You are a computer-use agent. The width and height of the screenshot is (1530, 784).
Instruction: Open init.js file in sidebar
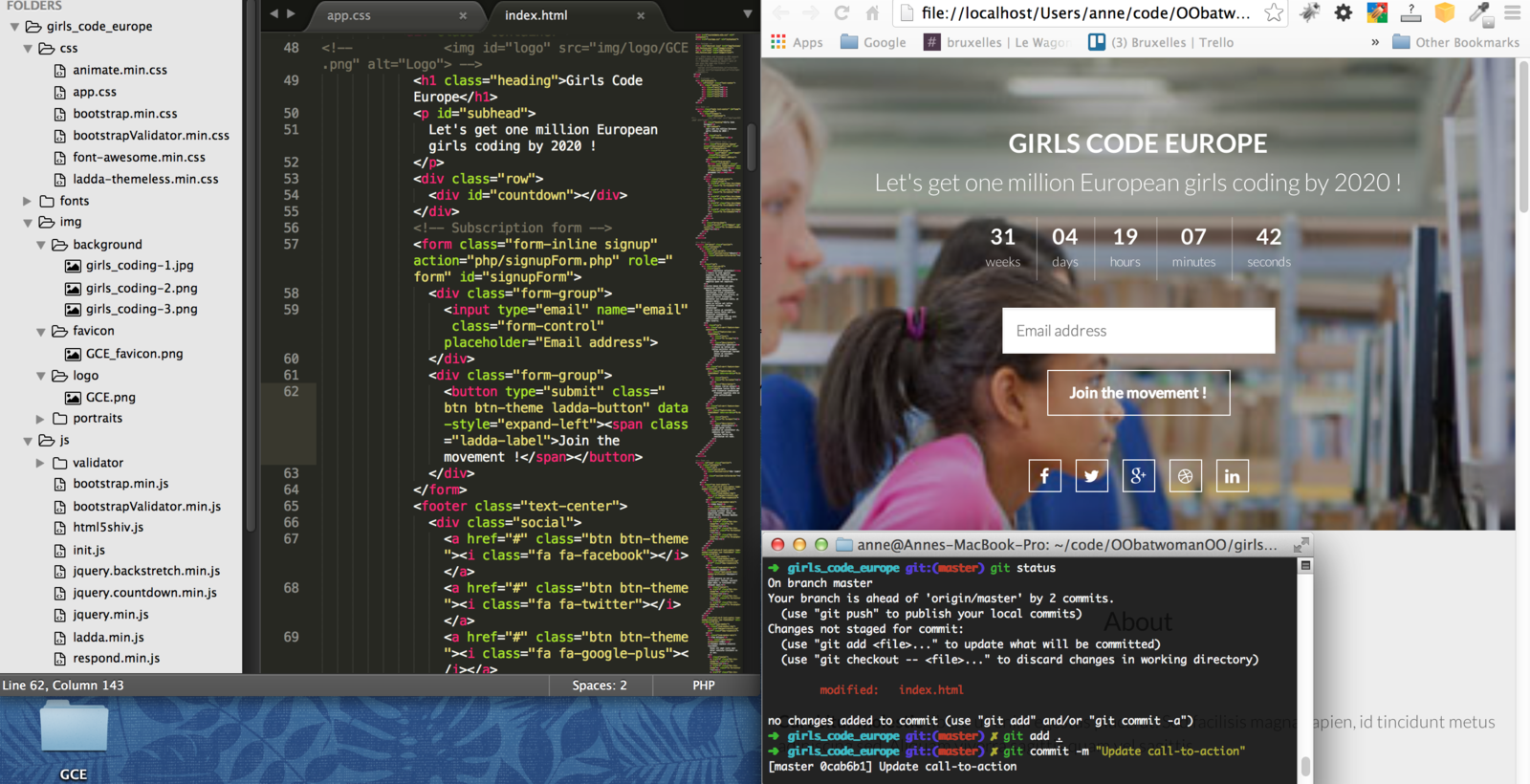89,550
